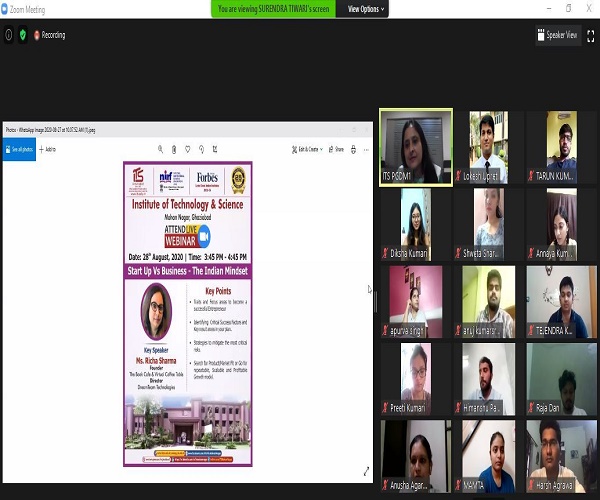Viewport: 600px width, 500px height.
Task: Expand the Edit & Create dropdown
Action: click(x=307, y=149)
